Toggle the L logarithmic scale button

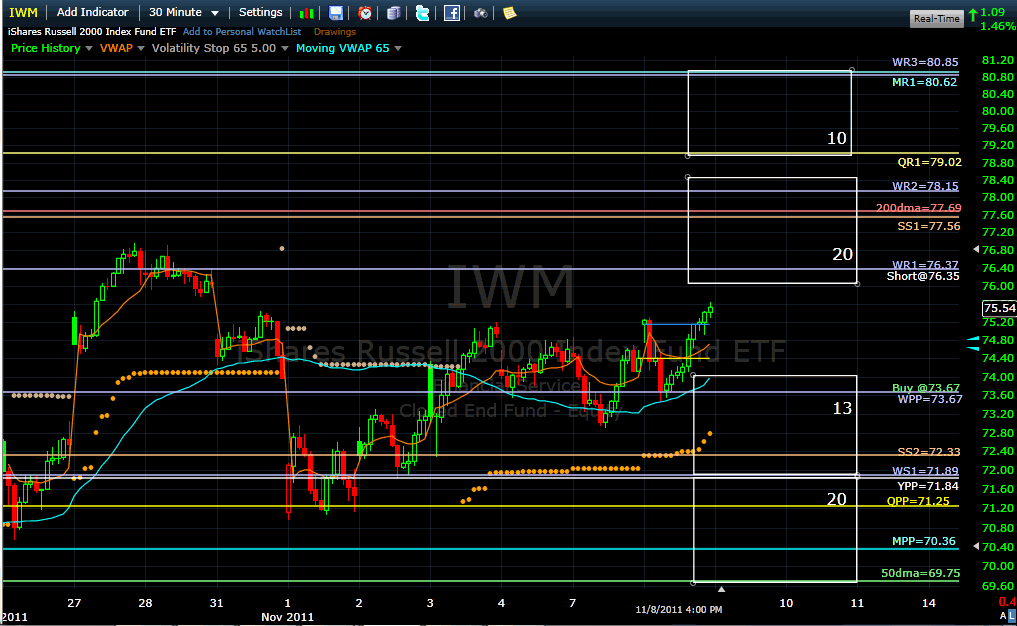tap(1012, 616)
